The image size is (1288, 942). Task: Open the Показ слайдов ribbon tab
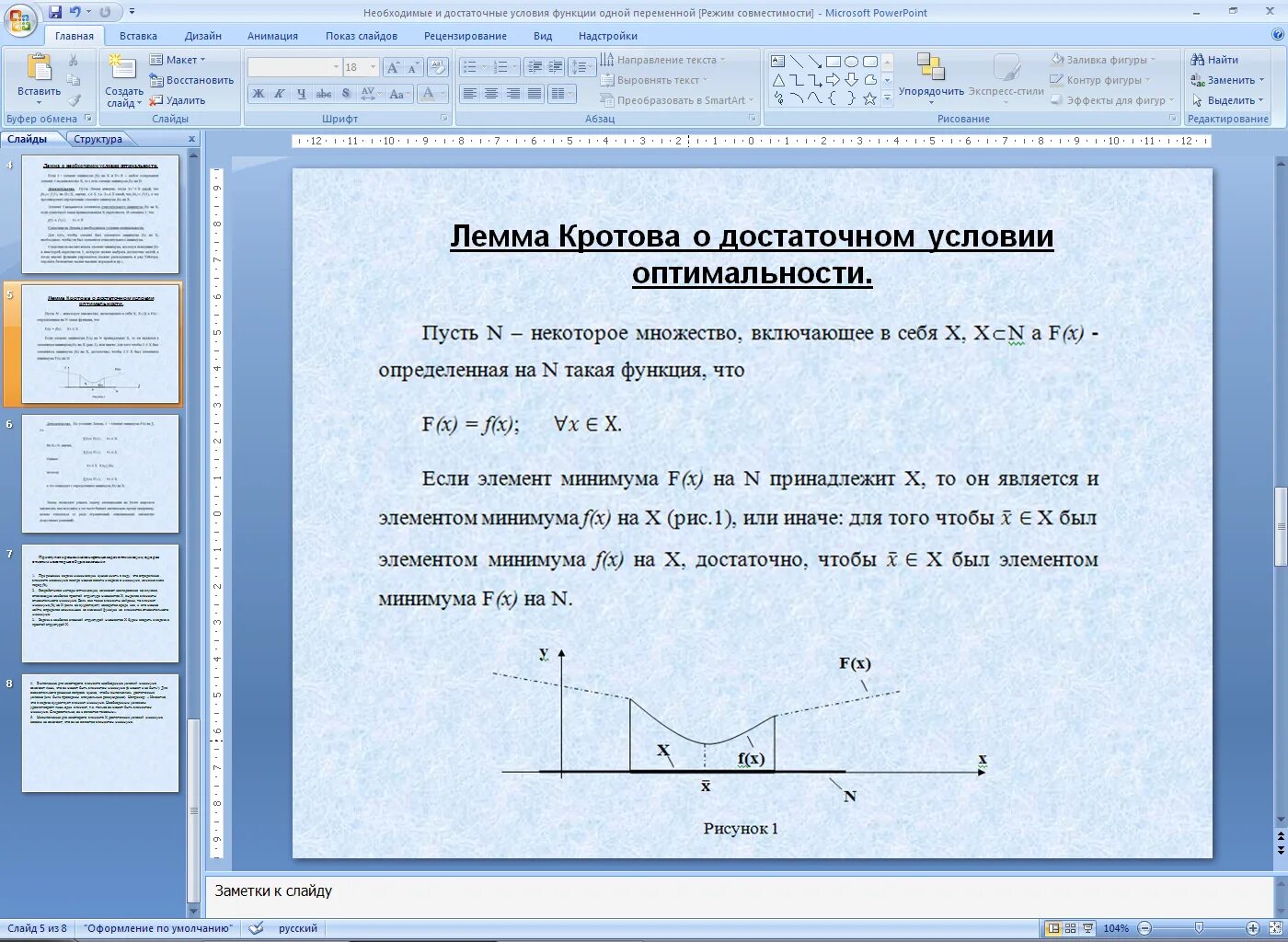(x=362, y=36)
